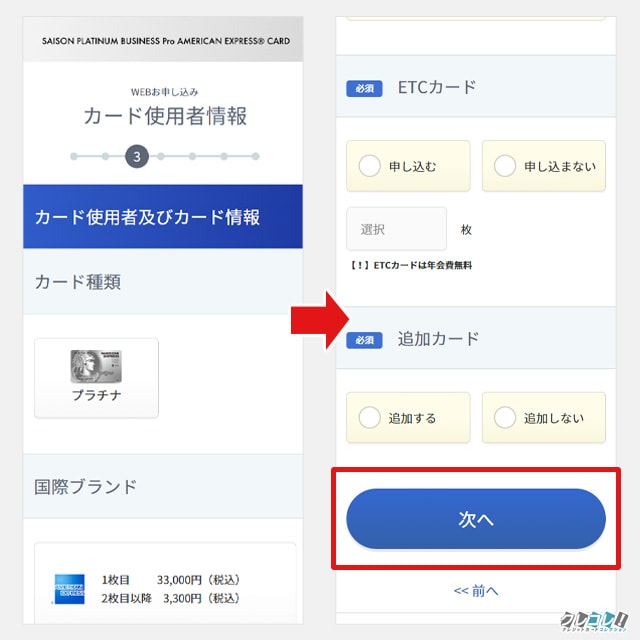Viewport: 640px width, 640px height.
Task: Click the last progress step dot
Action: point(255,157)
